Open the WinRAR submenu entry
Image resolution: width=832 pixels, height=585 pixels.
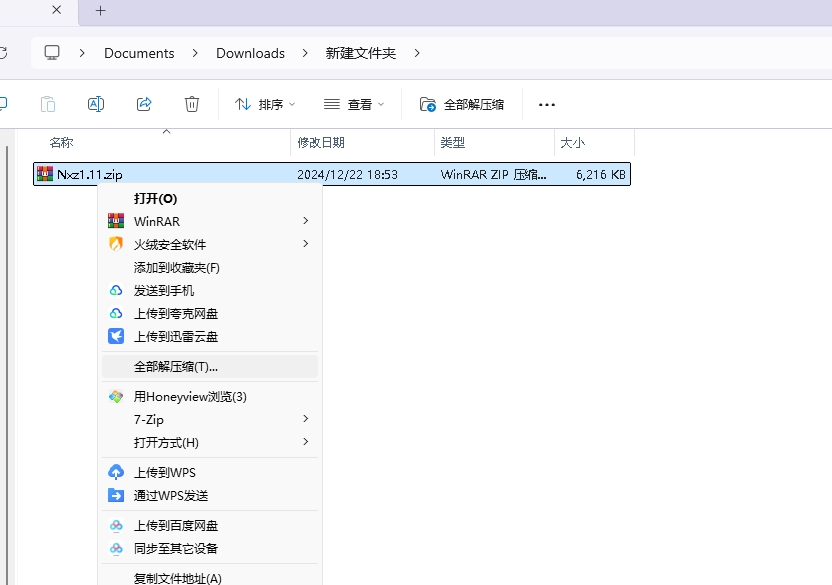(210, 221)
